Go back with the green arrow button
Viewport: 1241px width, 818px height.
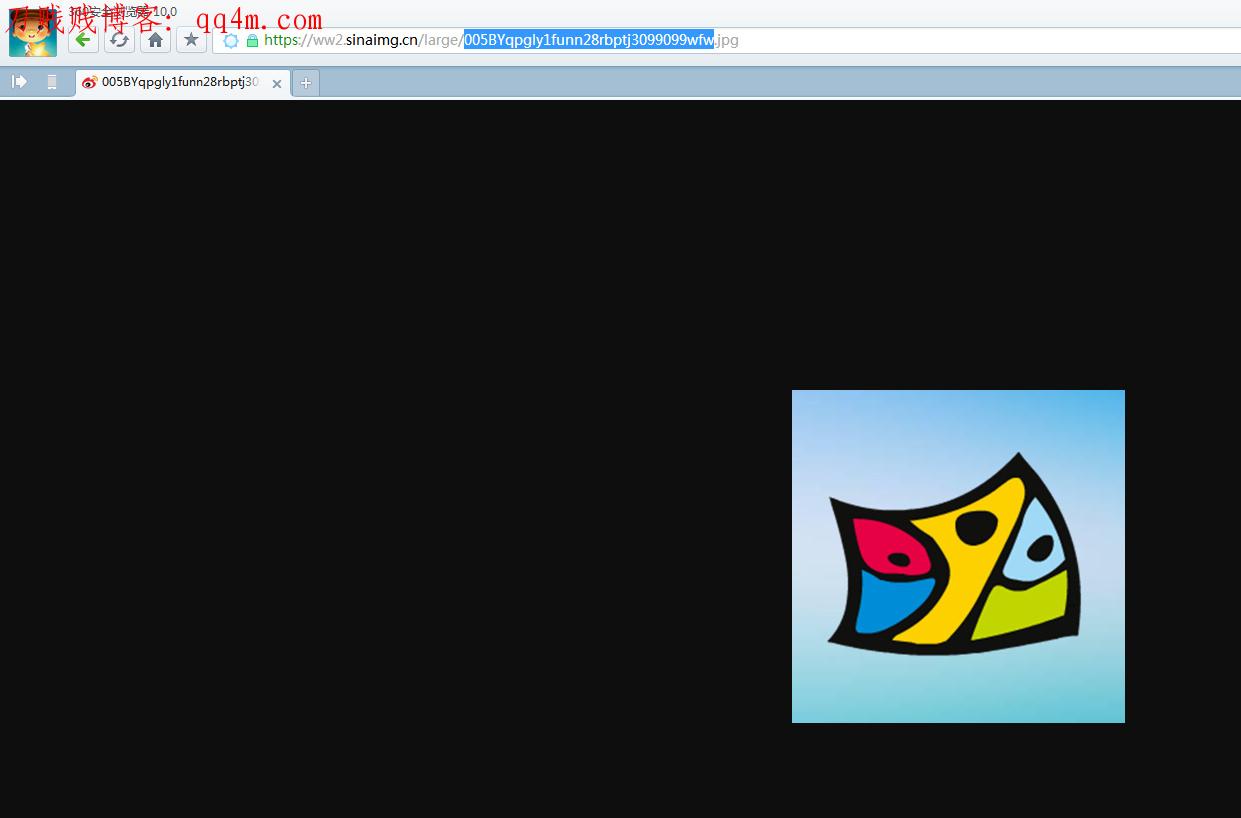[x=84, y=40]
